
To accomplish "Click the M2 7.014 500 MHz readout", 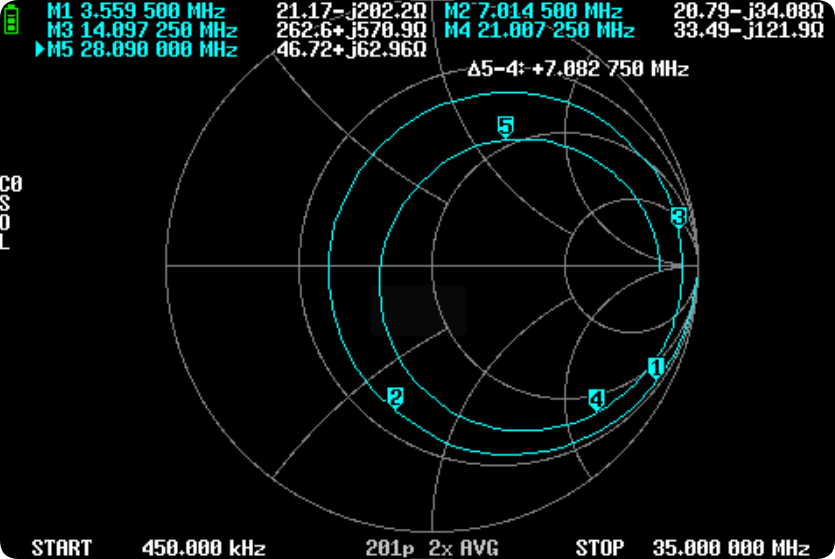I will pos(533,11).
